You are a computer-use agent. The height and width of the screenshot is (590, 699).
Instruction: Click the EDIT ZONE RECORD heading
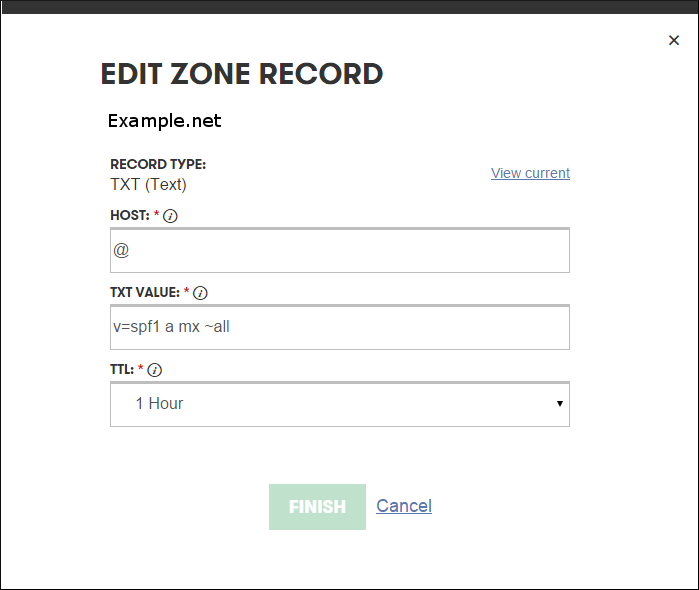tap(242, 74)
